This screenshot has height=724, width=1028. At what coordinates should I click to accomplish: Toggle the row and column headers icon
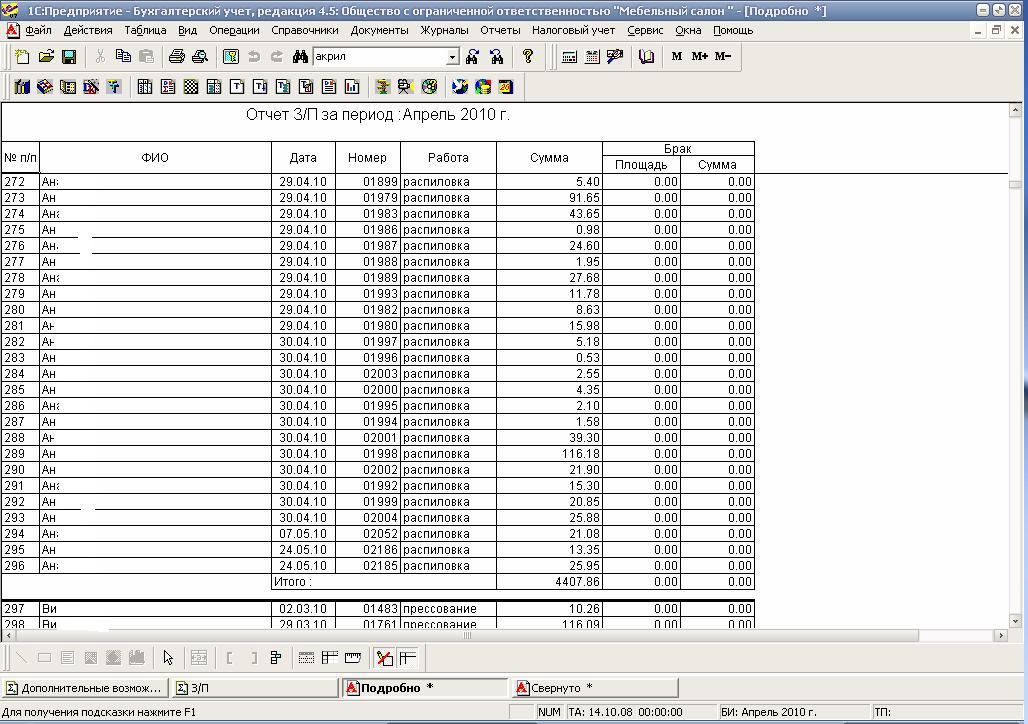[x=330, y=658]
